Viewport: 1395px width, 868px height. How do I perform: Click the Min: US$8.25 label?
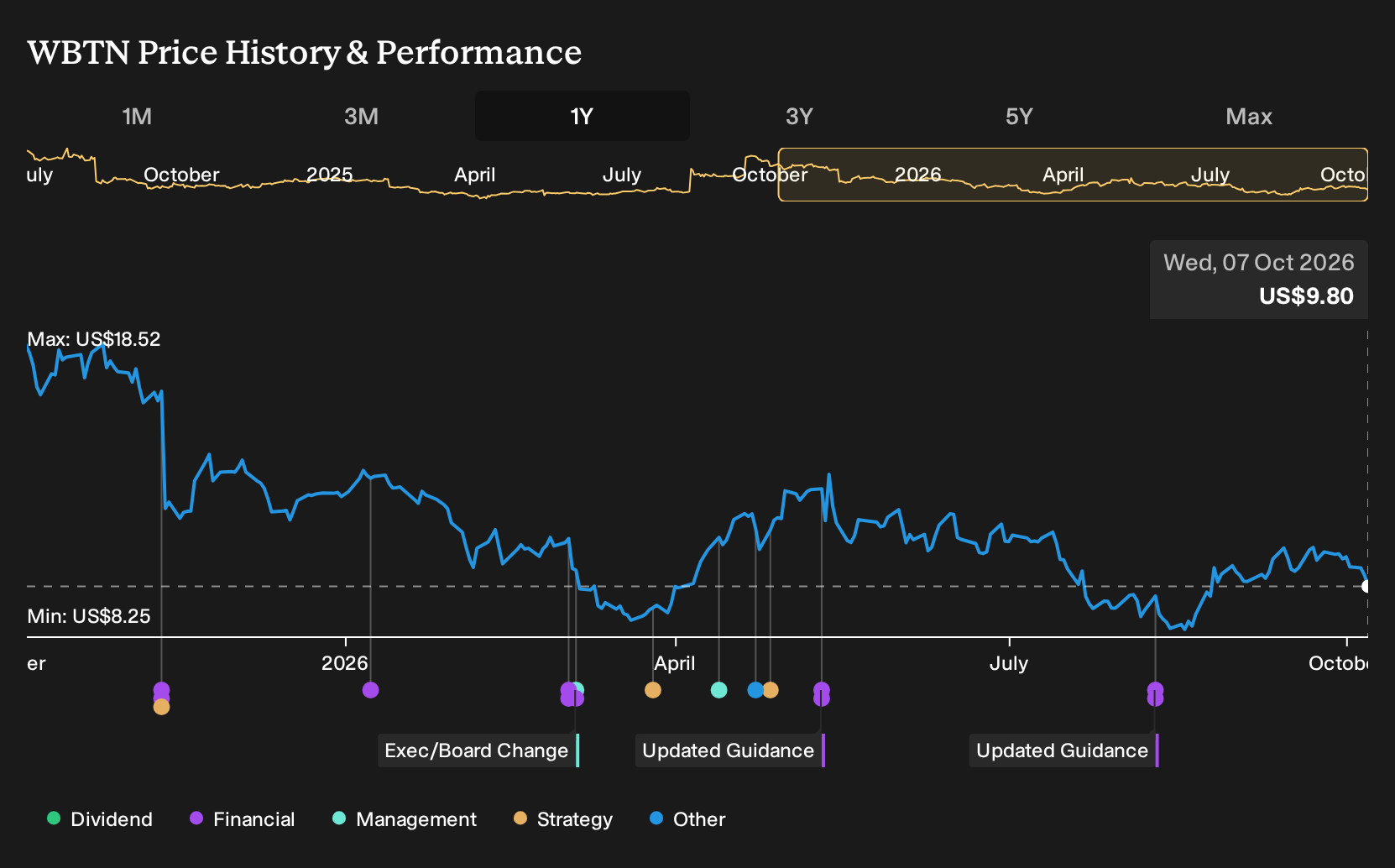(89, 616)
